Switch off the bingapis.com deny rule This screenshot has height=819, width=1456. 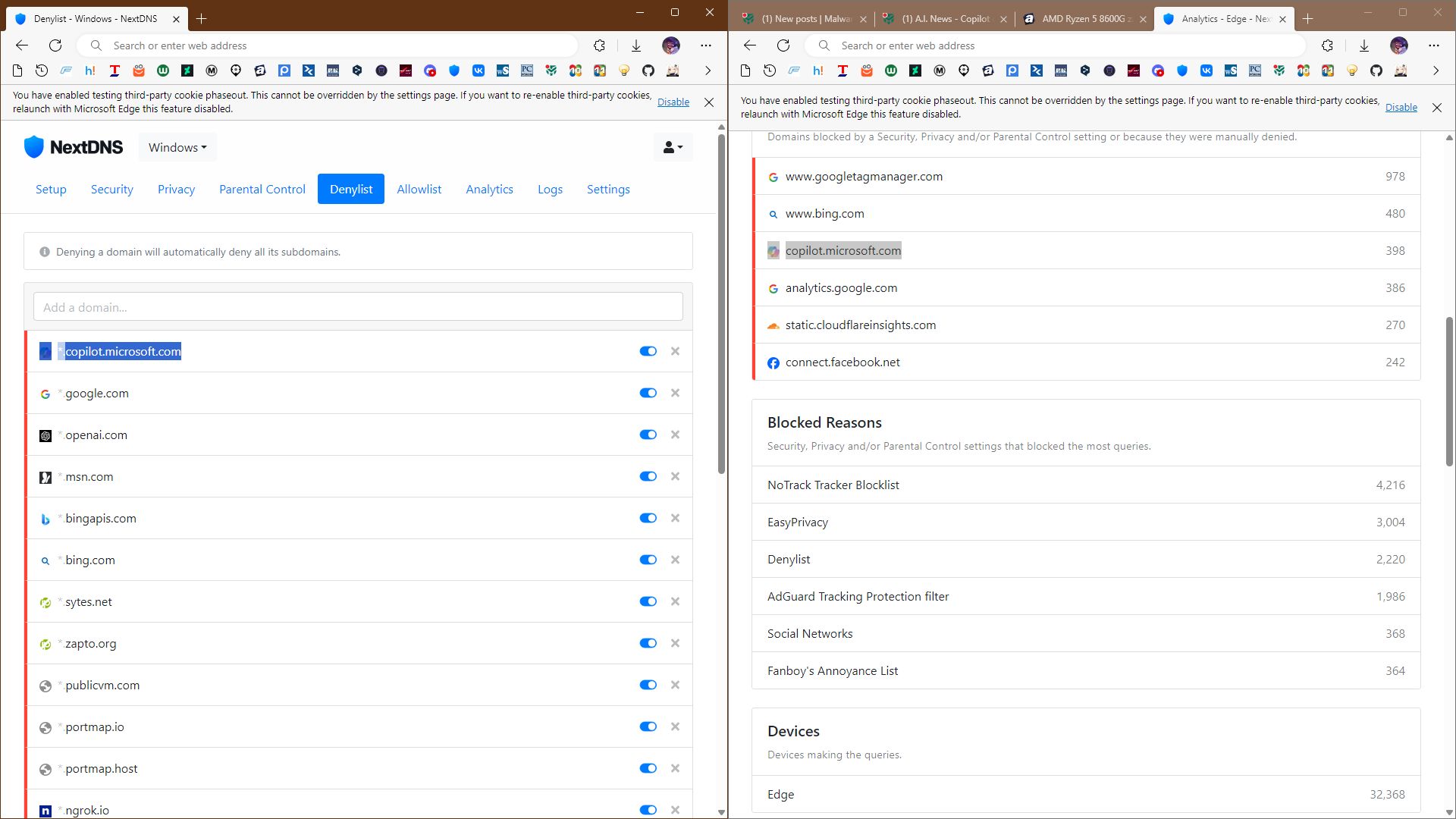648,518
